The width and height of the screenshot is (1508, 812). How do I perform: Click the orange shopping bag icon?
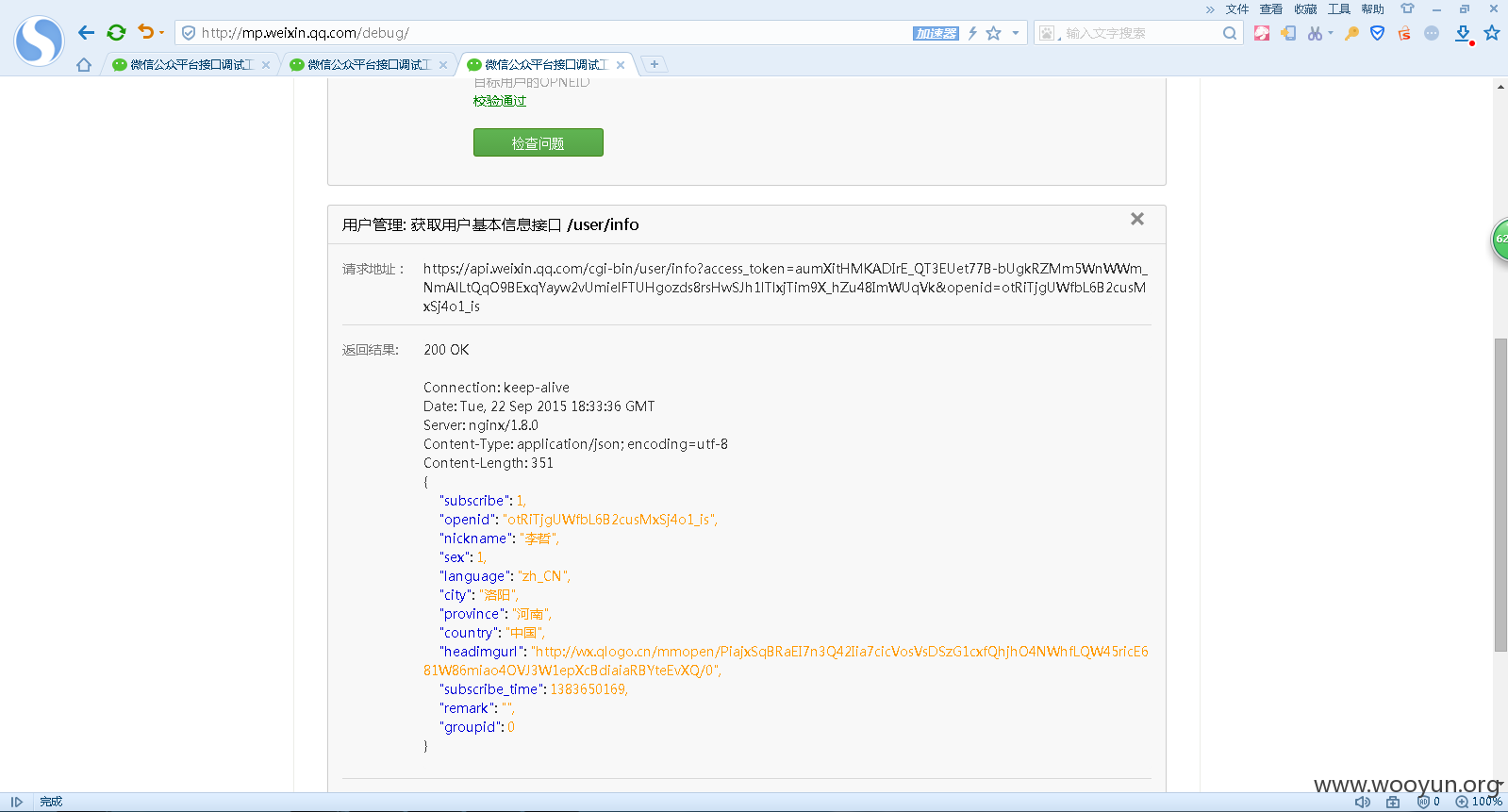point(1404,33)
